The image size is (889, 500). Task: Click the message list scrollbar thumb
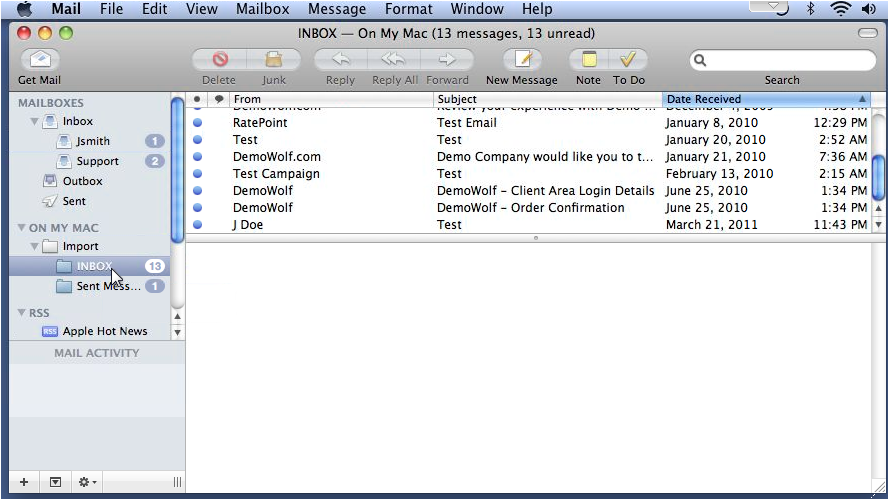pyautogui.click(x=878, y=177)
